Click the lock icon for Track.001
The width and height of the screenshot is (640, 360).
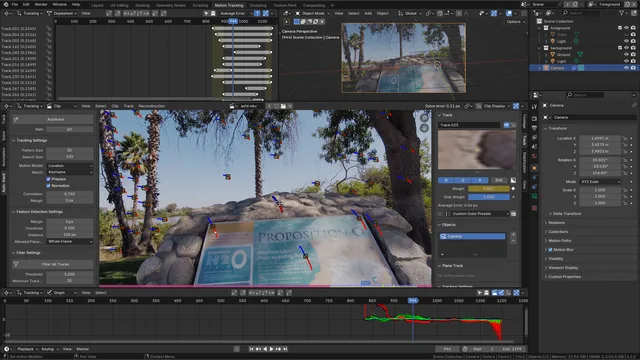click(49, 29)
